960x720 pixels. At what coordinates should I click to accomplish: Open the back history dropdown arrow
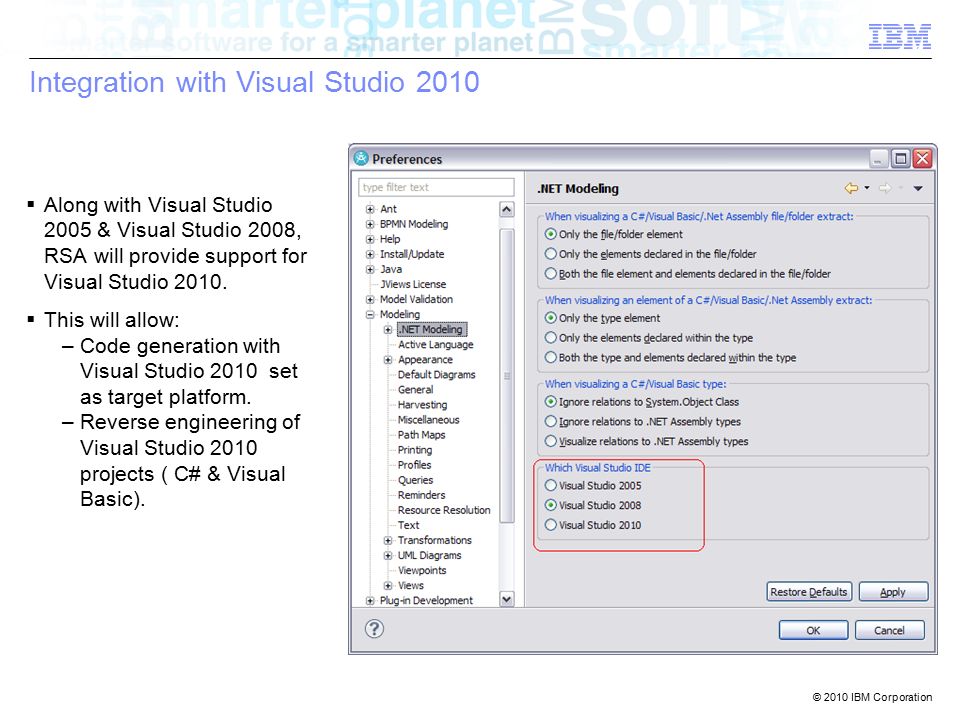(867, 188)
